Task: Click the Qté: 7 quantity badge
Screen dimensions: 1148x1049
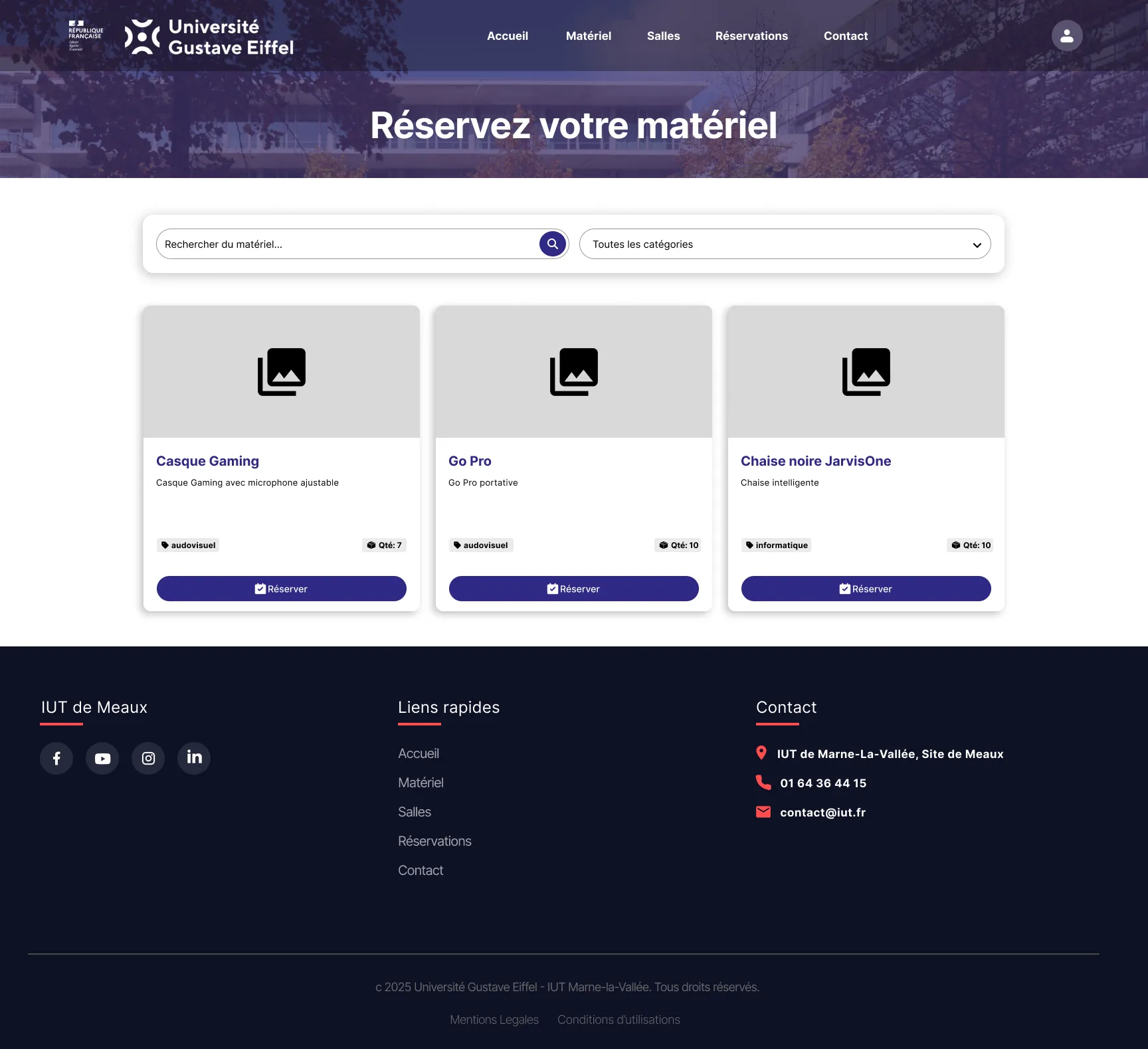Action: click(384, 545)
